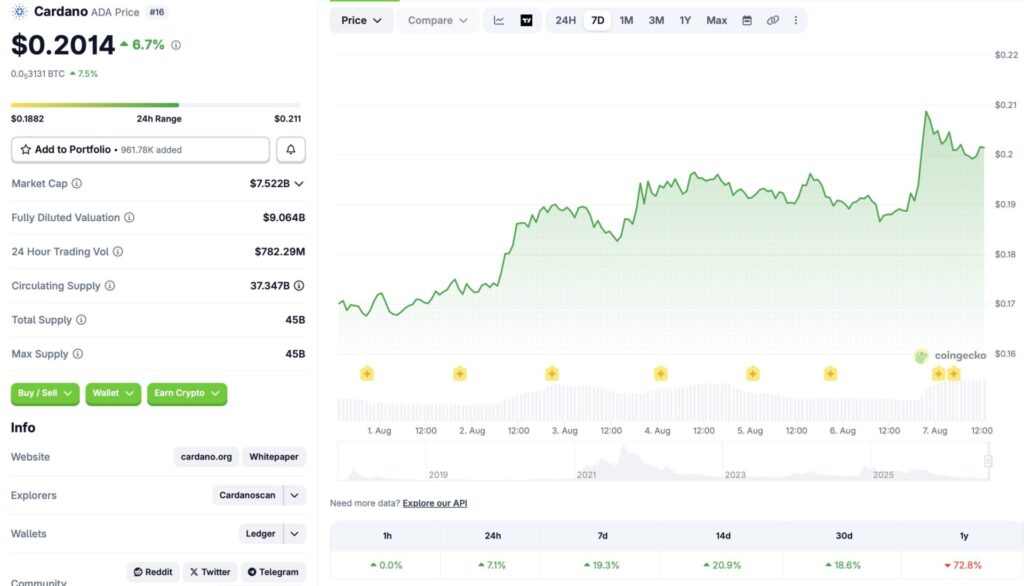Open the Total Supply info icon
1024x586 pixels.
[x=81, y=319]
